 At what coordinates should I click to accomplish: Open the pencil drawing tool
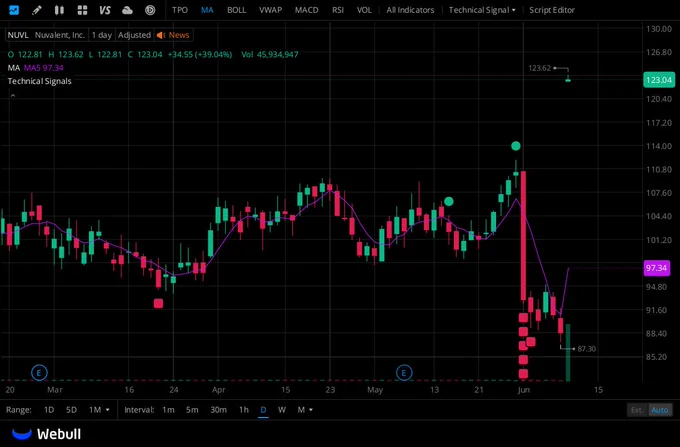37,10
